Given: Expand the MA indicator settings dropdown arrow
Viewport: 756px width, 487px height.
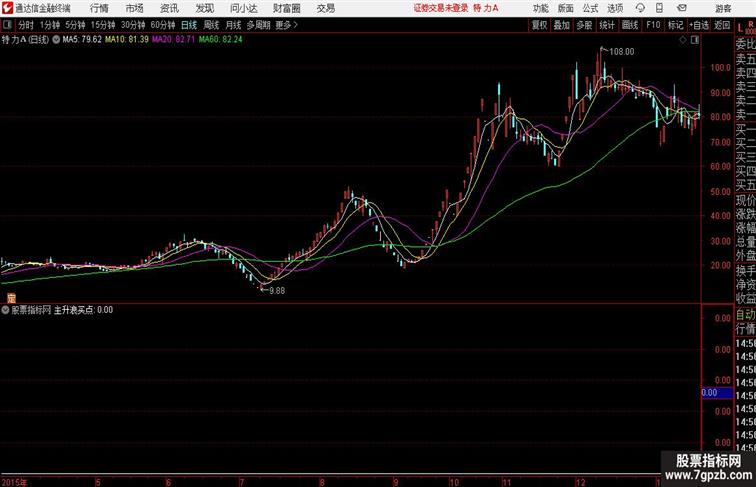Looking at the screenshot, I should (x=56, y=40).
